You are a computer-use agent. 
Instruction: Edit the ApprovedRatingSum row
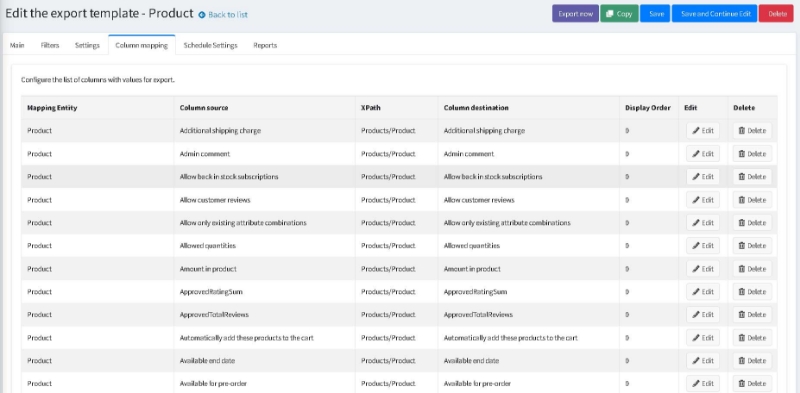[x=703, y=292]
